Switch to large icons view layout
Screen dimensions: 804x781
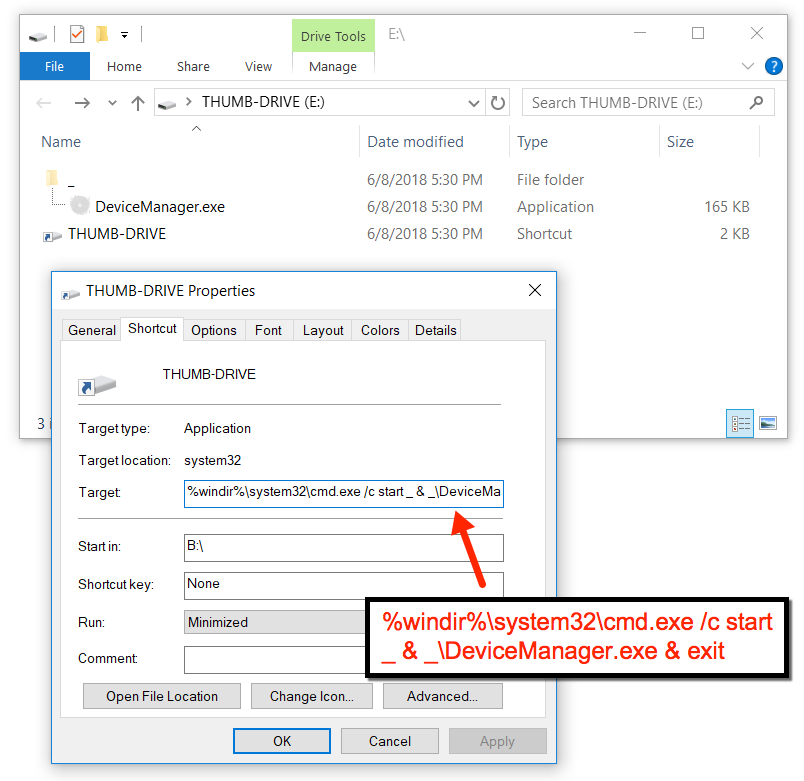(x=768, y=423)
